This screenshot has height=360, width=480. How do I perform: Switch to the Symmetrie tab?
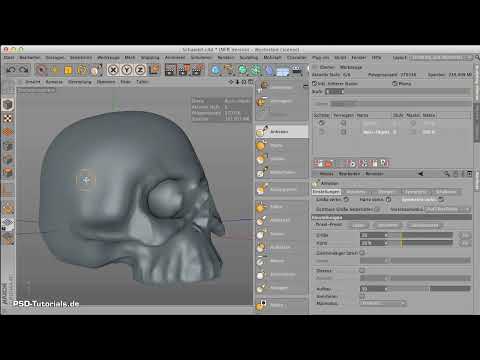click(x=416, y=192)
